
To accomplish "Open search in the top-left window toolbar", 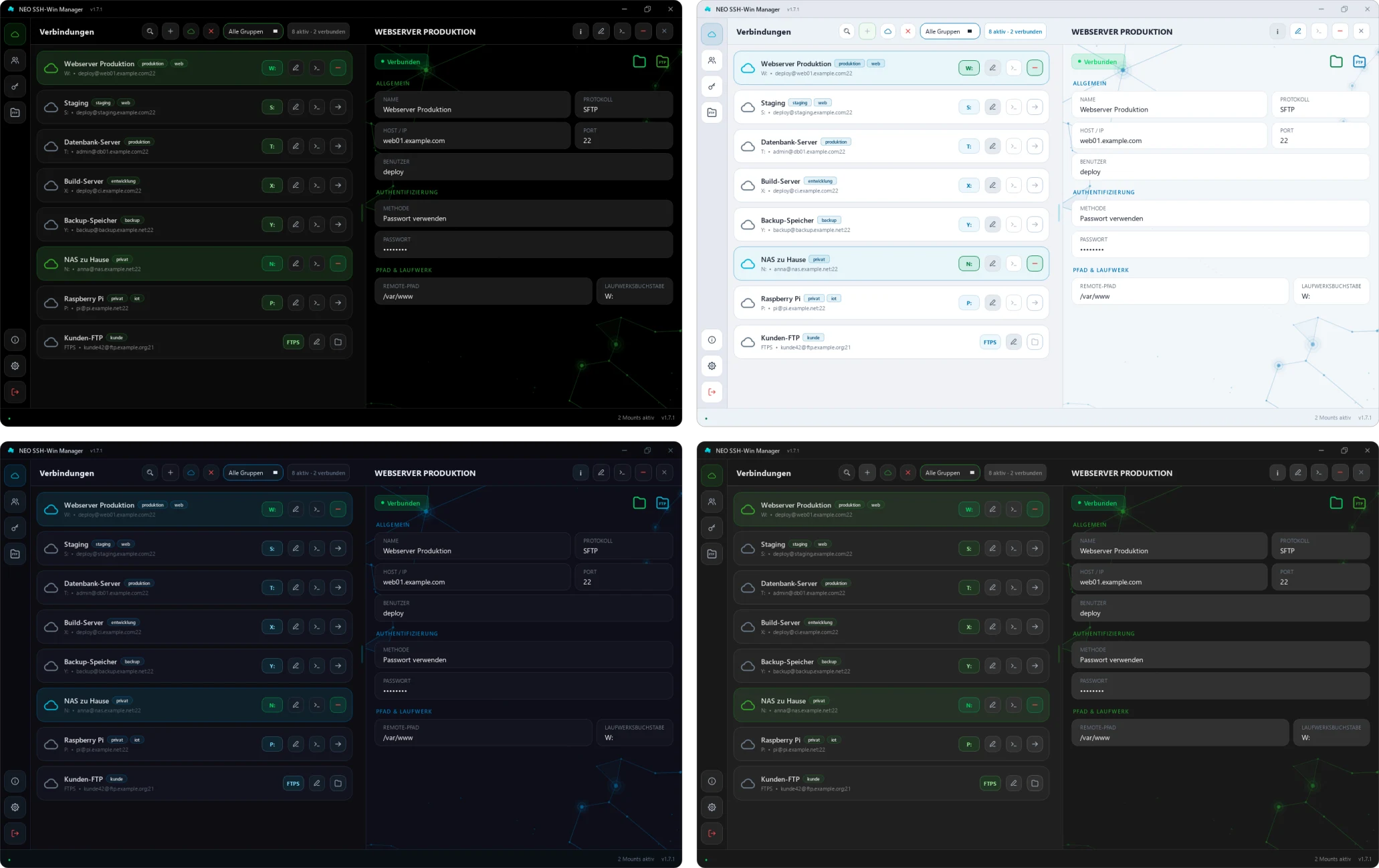I will (x=150, y=31).
